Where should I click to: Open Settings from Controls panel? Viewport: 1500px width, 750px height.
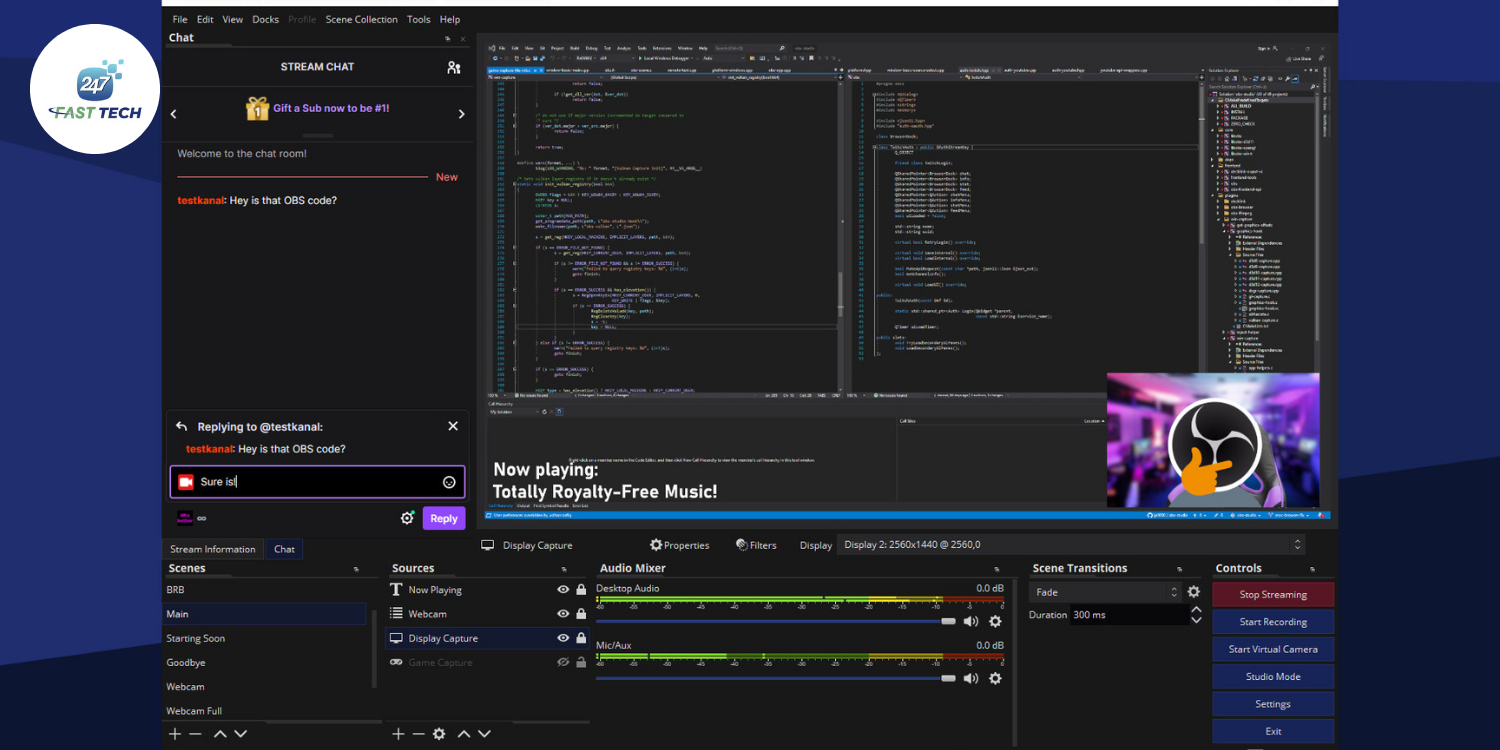[x=1273, y=704]
